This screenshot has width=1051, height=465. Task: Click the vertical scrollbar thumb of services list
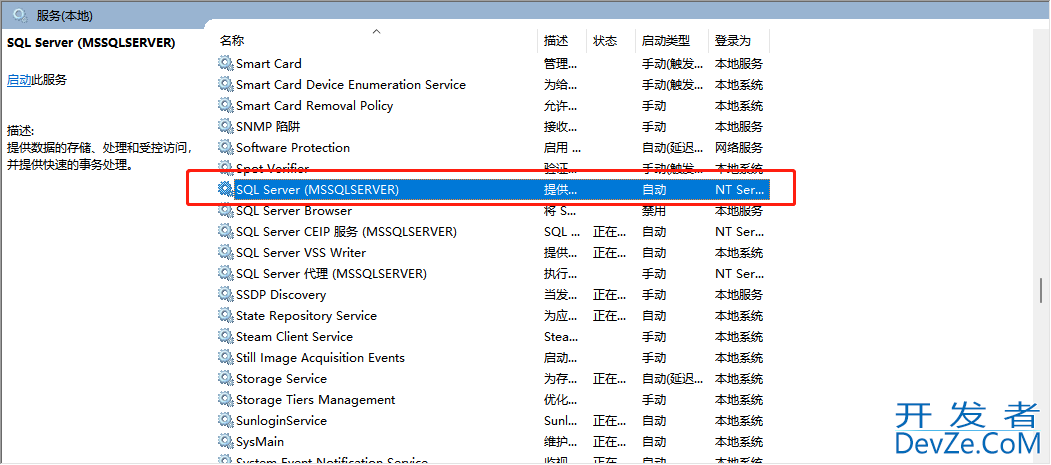coord(1041,291)
